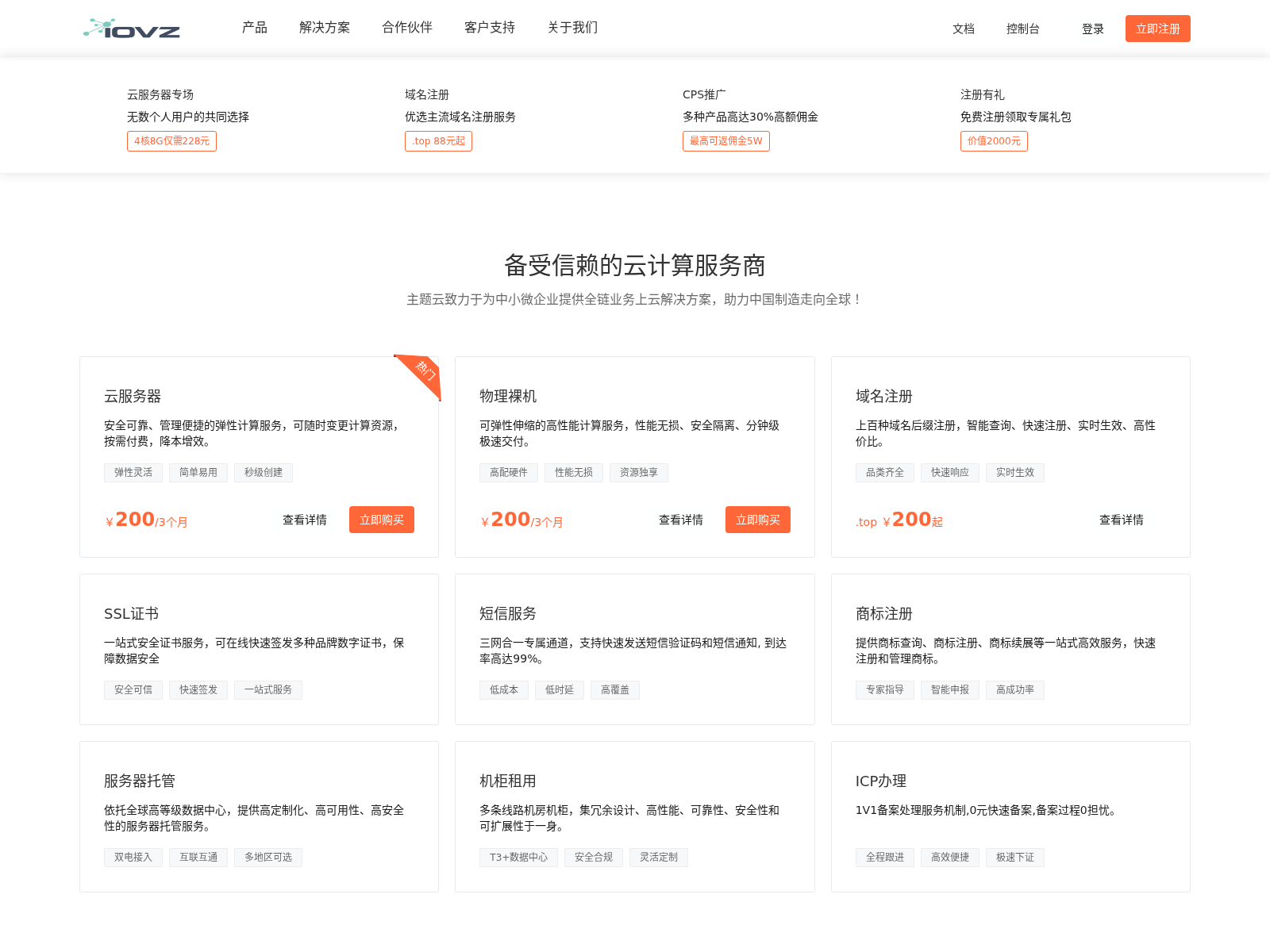Click the 价值2000元 gift tag
This screenshot has height=952, width=1270.
tap(994, 141)
